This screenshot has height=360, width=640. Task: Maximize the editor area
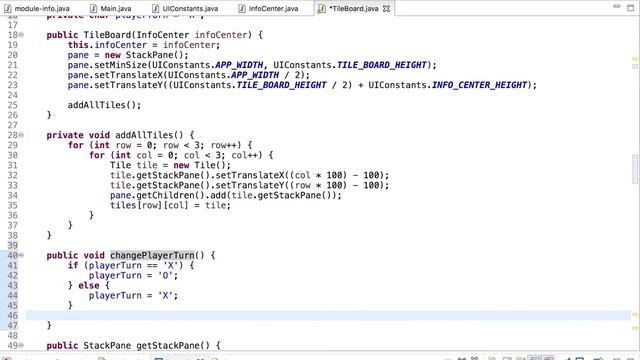pyautogui.click(x=631, y=8)
